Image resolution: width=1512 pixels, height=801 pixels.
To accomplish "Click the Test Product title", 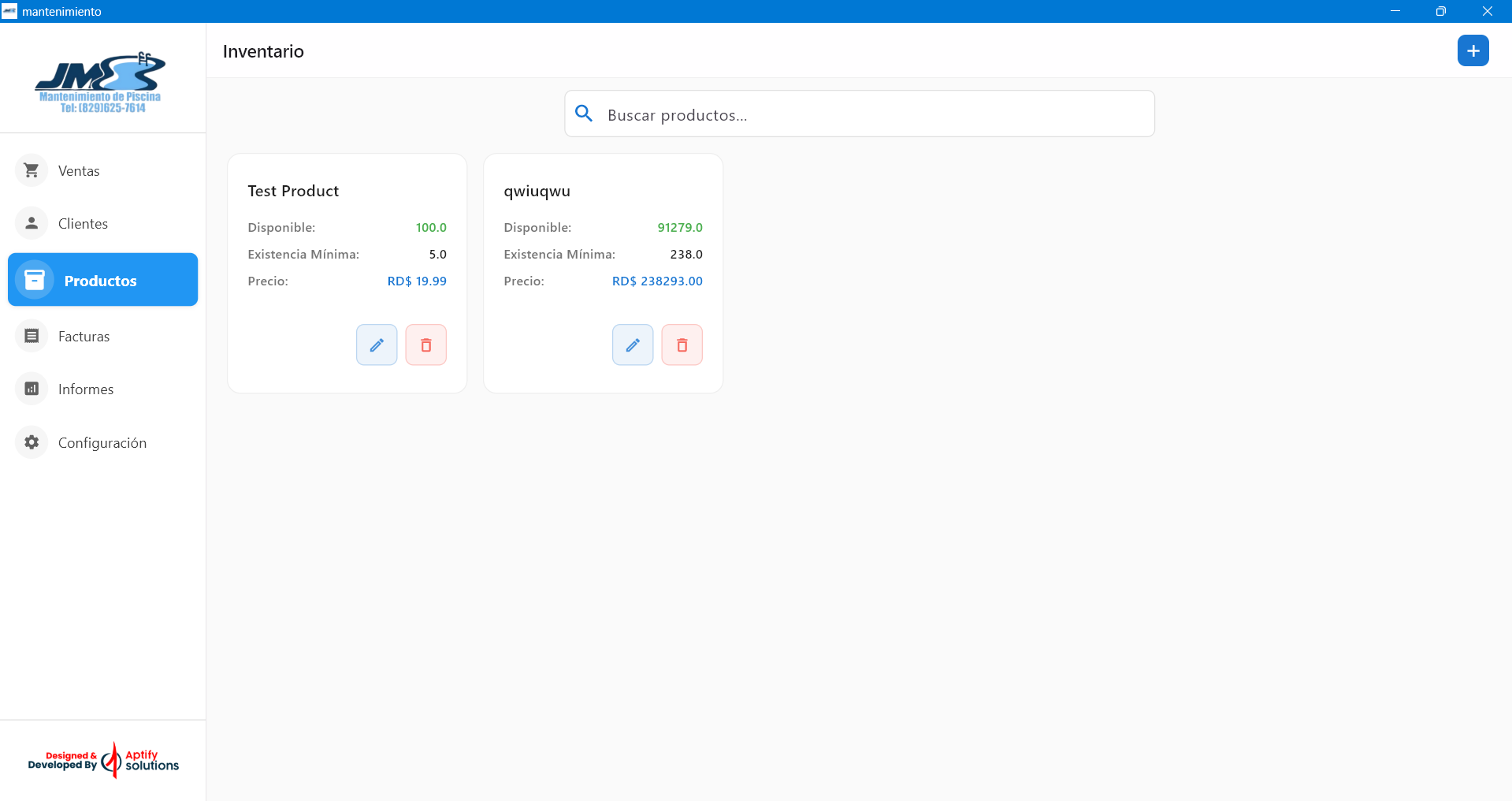I will pyautogui.click(x=293, y=191).
